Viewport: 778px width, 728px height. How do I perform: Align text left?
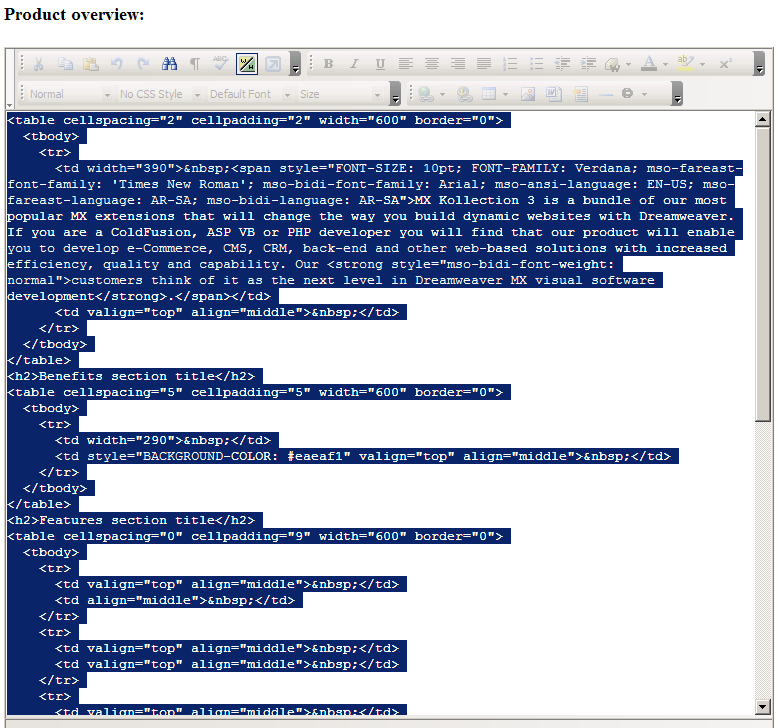tap(406, 64)
